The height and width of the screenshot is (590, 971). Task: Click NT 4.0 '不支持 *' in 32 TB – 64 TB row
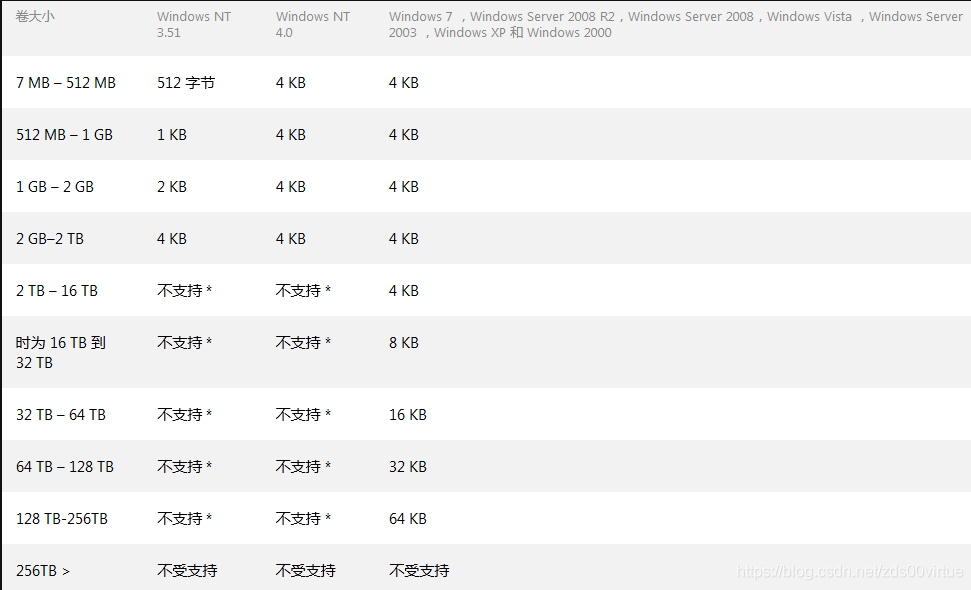pyautogui.click(x=303, y=414)
